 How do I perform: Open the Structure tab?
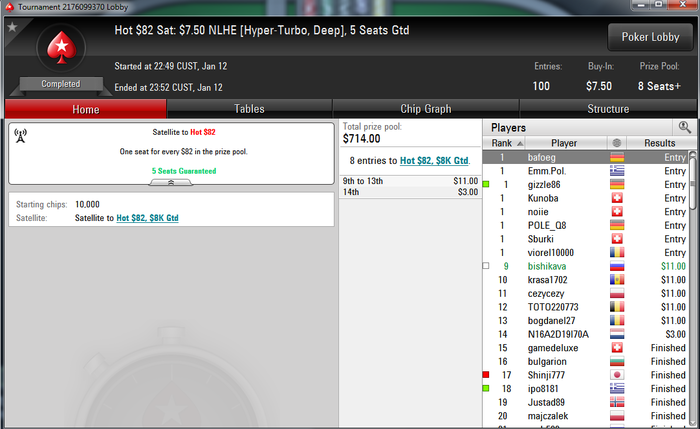click(608, 109)
